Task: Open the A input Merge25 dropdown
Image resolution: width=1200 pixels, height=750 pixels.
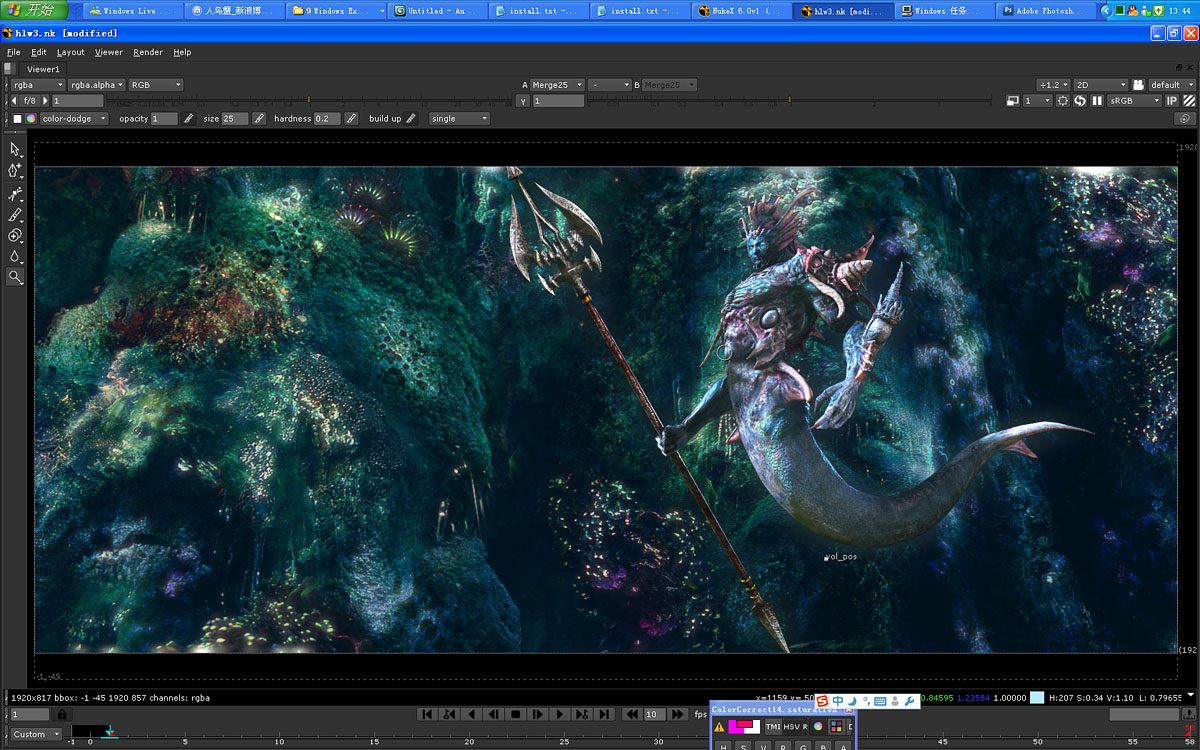Action: tap(557, 85)
